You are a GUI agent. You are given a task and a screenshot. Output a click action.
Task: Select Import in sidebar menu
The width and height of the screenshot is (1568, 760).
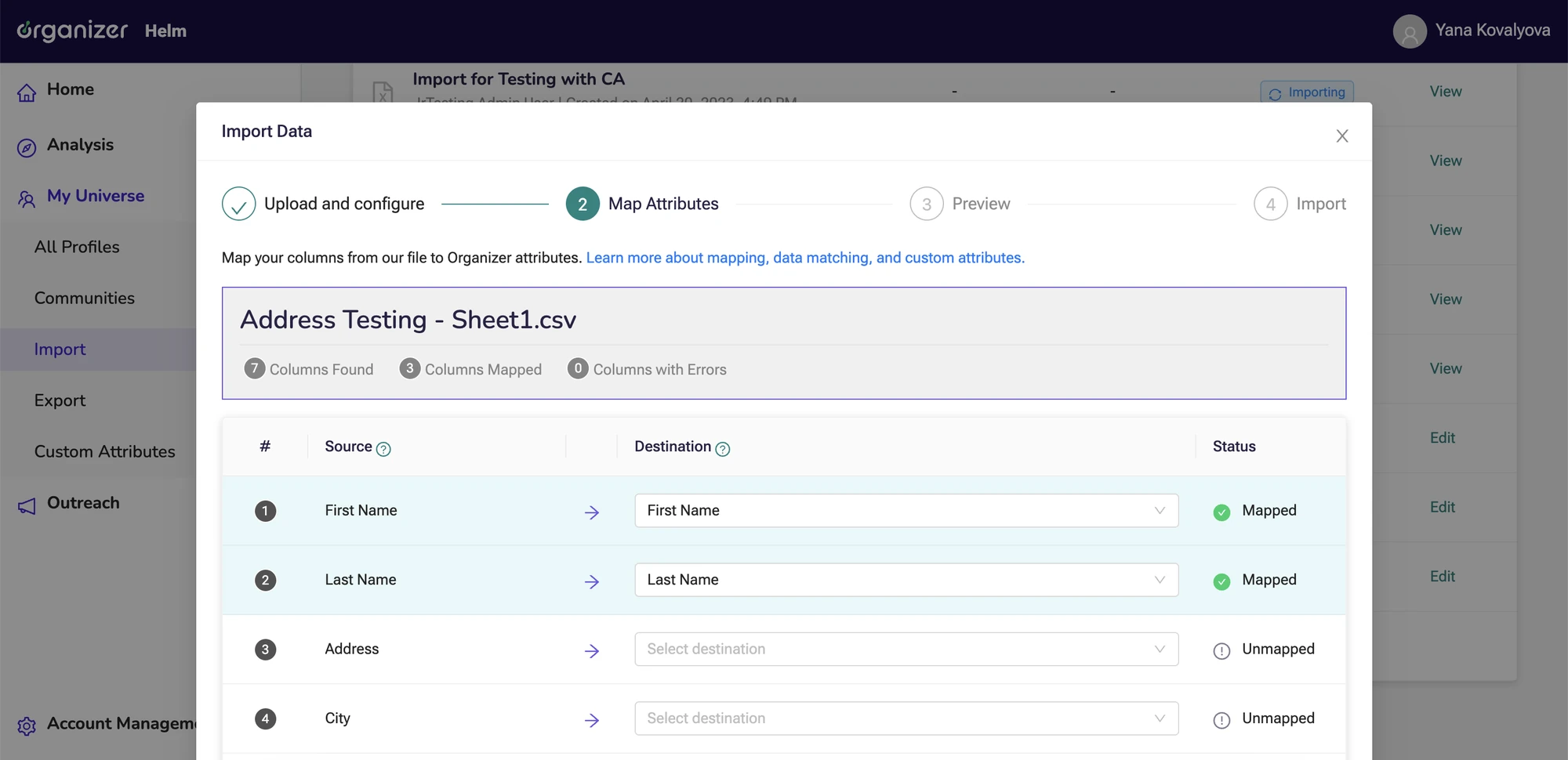coord(60,349)
